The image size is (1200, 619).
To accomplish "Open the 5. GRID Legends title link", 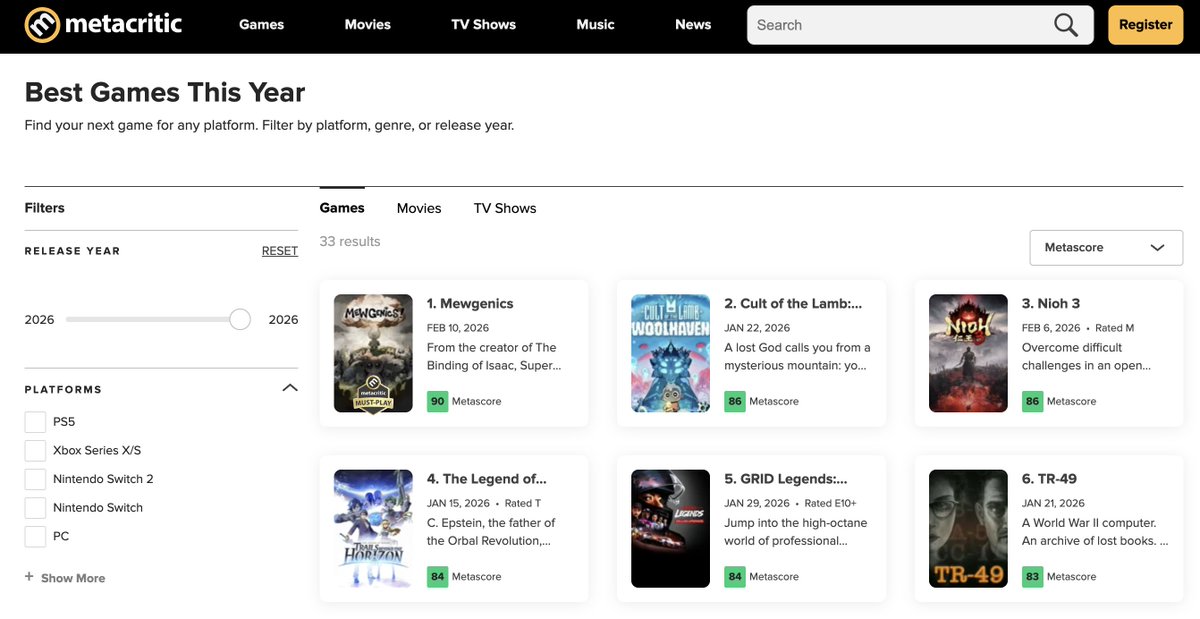I will (786, 479).
